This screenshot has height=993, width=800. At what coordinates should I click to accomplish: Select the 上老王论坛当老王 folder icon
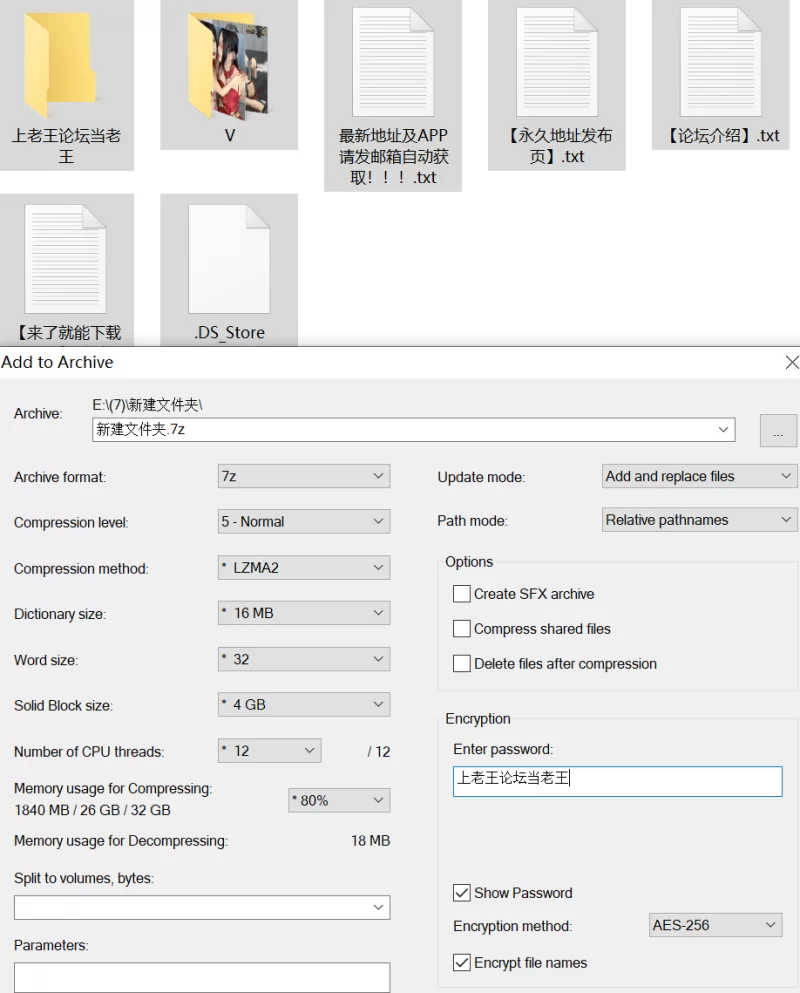[x=60, y=65]
